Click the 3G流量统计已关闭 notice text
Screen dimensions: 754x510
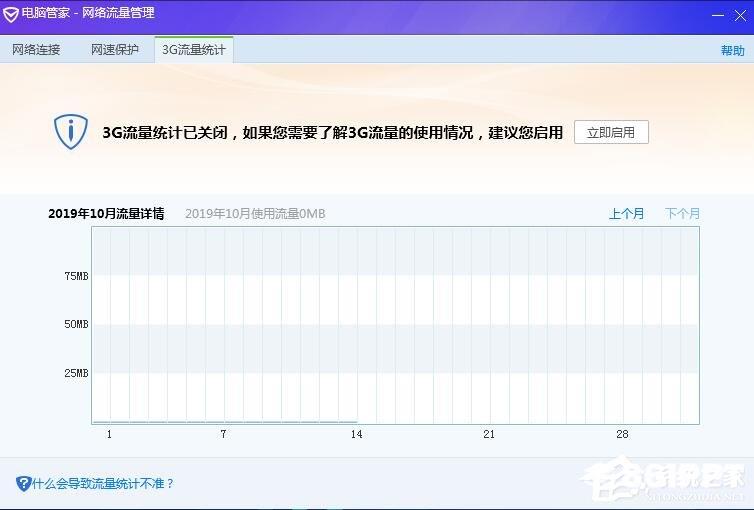click(333, 132)
